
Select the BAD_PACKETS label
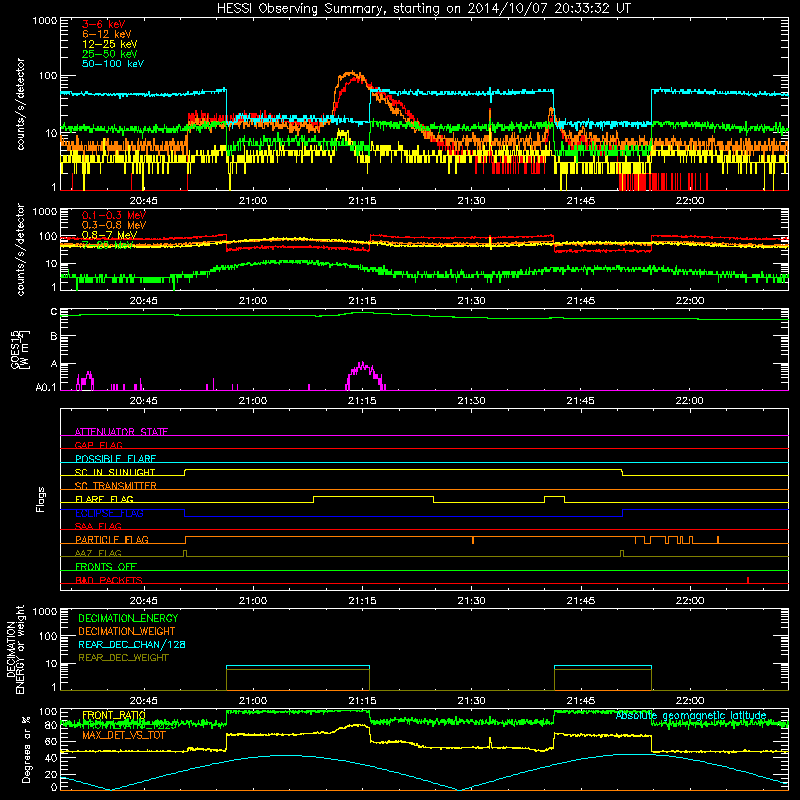click(109, 580)
